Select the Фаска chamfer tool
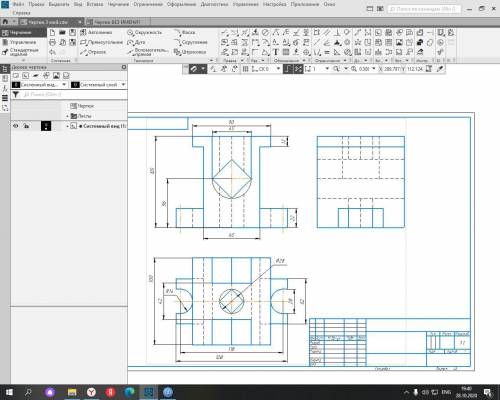This screenshot has width=500, height=400. pos(185,32)
